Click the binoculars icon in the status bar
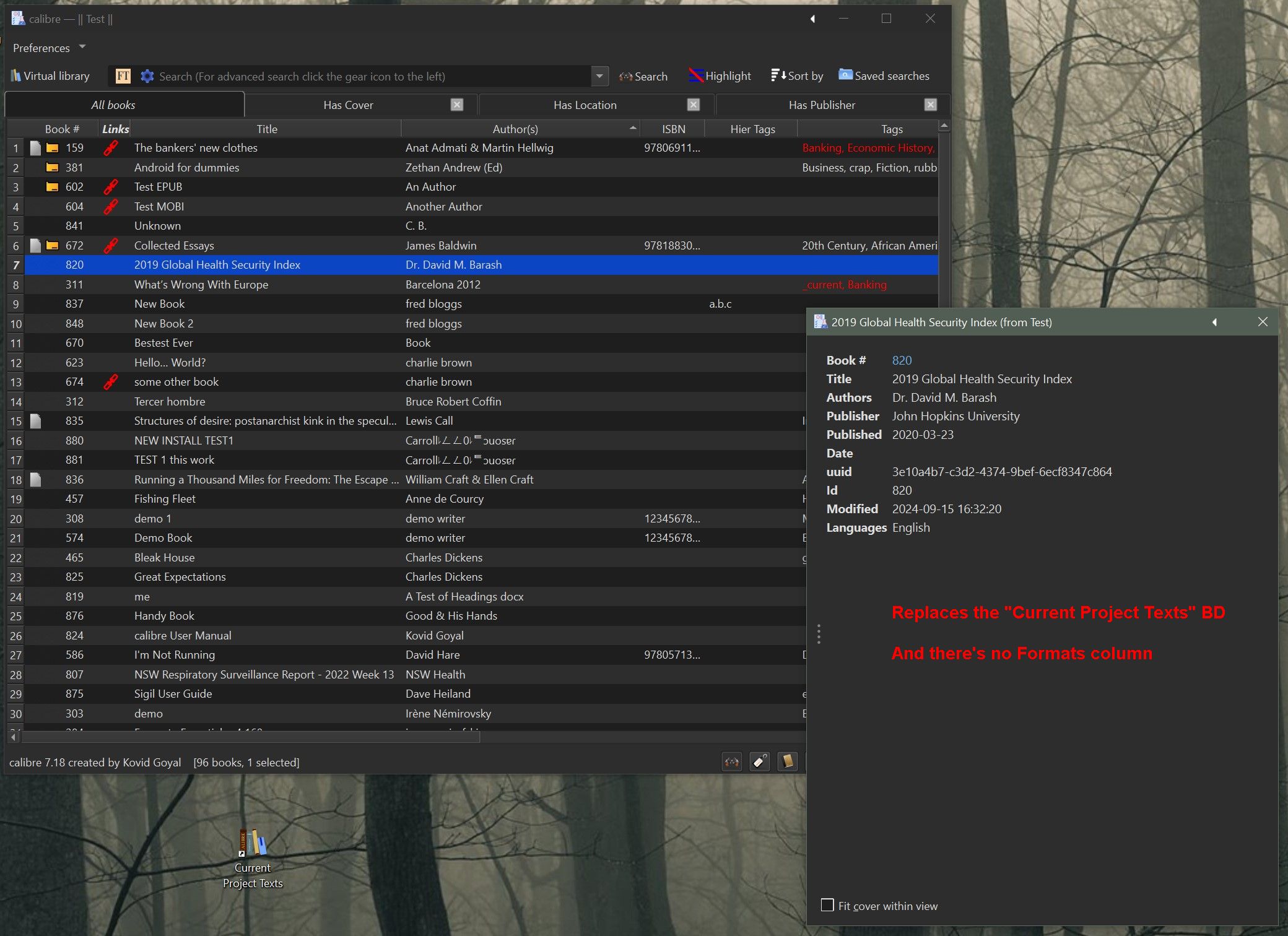The width and height of the screenshot is (1288, 936). 732,761
